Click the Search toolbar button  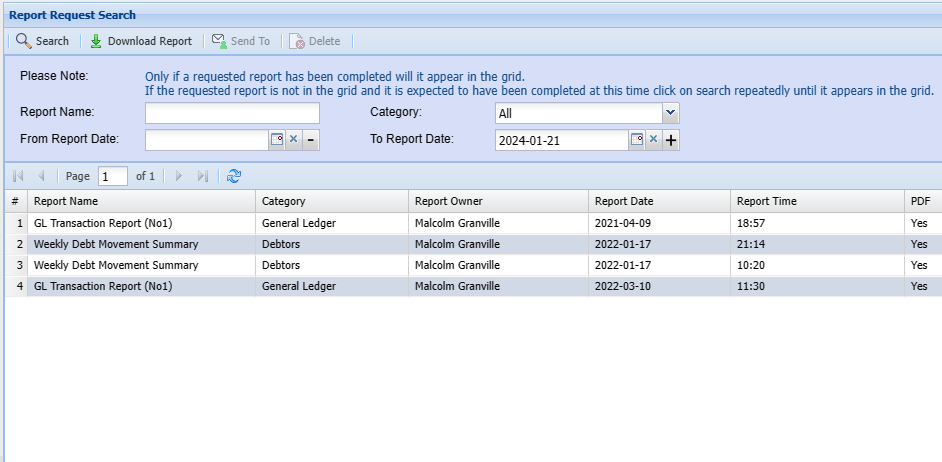click(43, 41)
